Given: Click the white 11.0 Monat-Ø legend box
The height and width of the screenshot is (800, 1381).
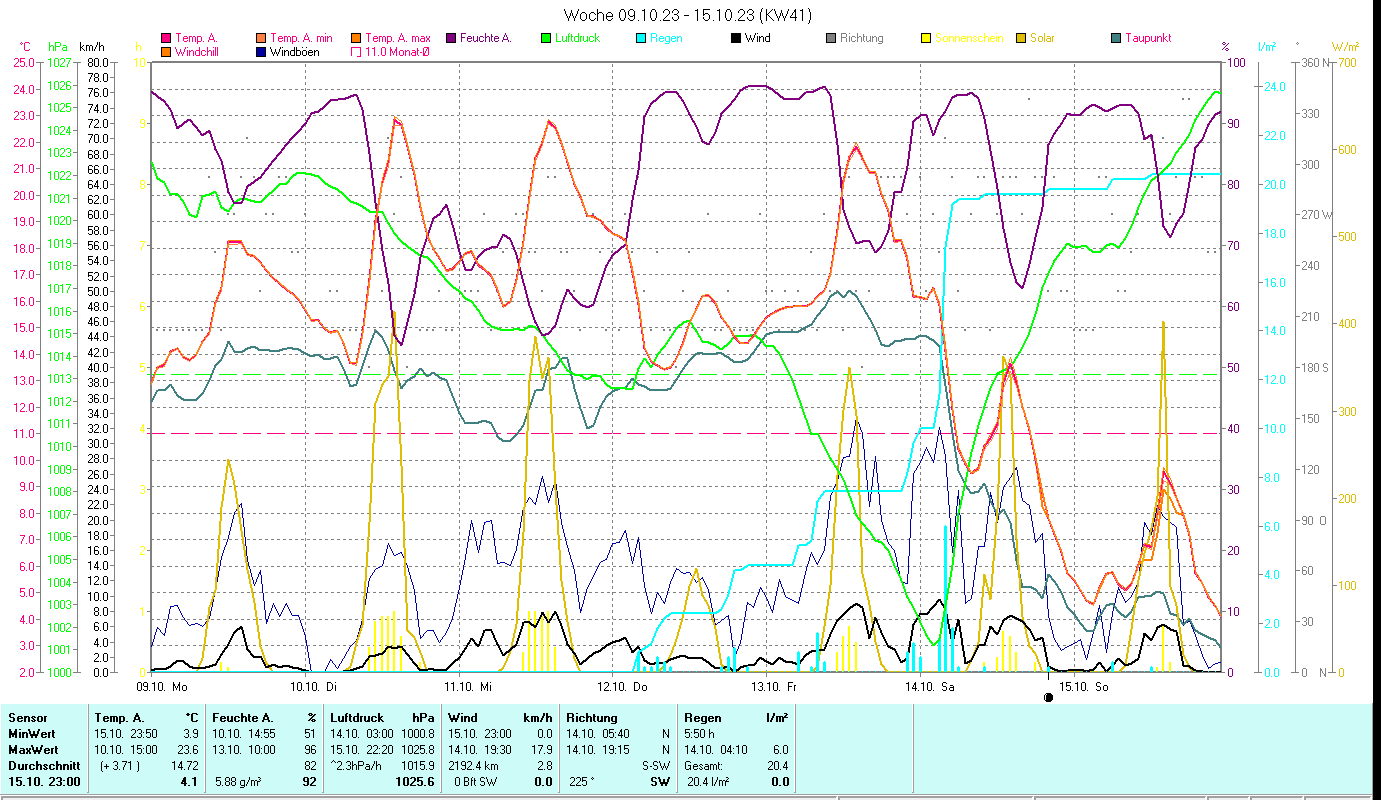Looking at the screenshot, I should pyautogui.click(x=356, y=51).
